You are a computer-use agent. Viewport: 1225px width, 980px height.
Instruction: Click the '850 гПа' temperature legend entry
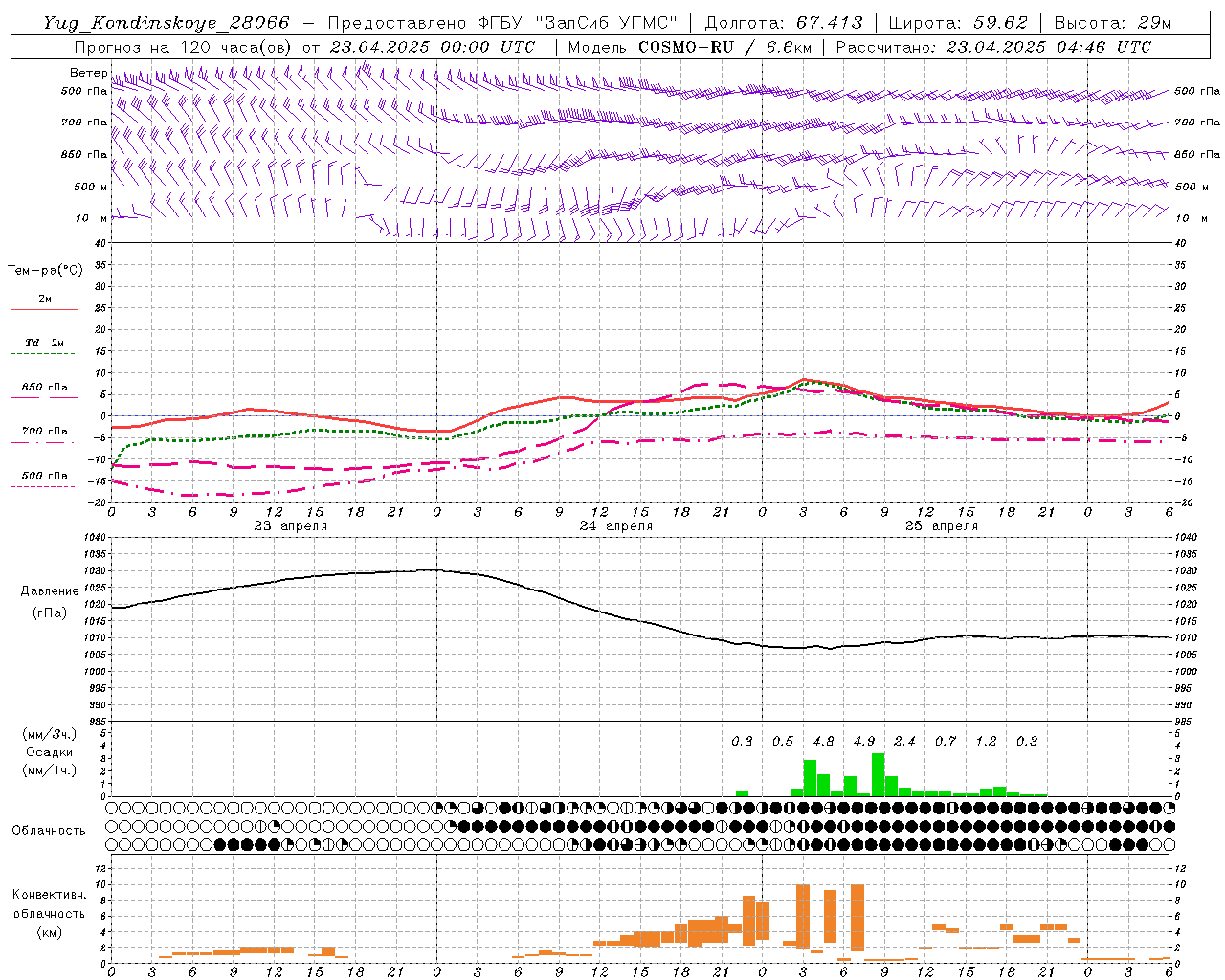(44, 388)
